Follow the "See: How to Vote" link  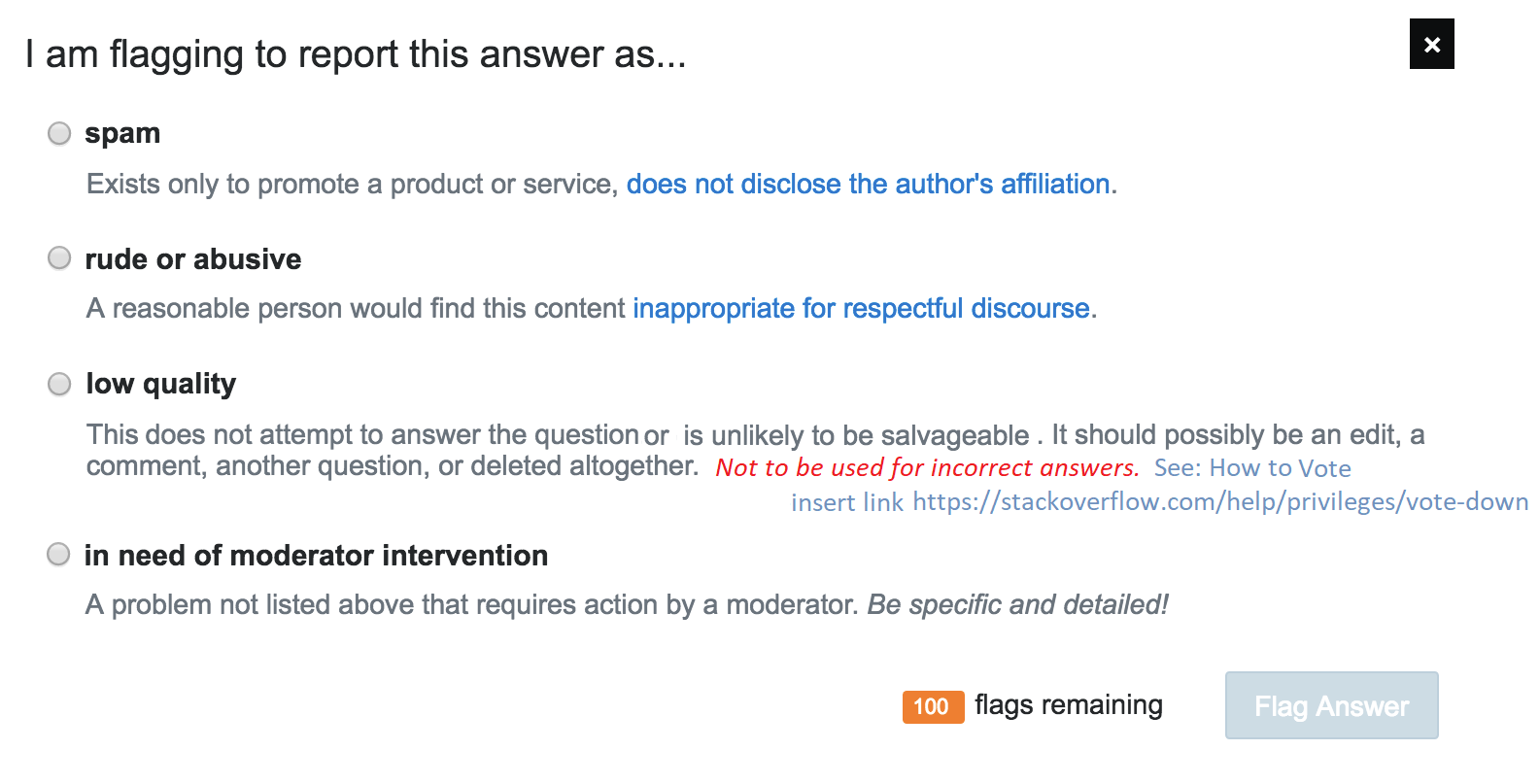1252,468
